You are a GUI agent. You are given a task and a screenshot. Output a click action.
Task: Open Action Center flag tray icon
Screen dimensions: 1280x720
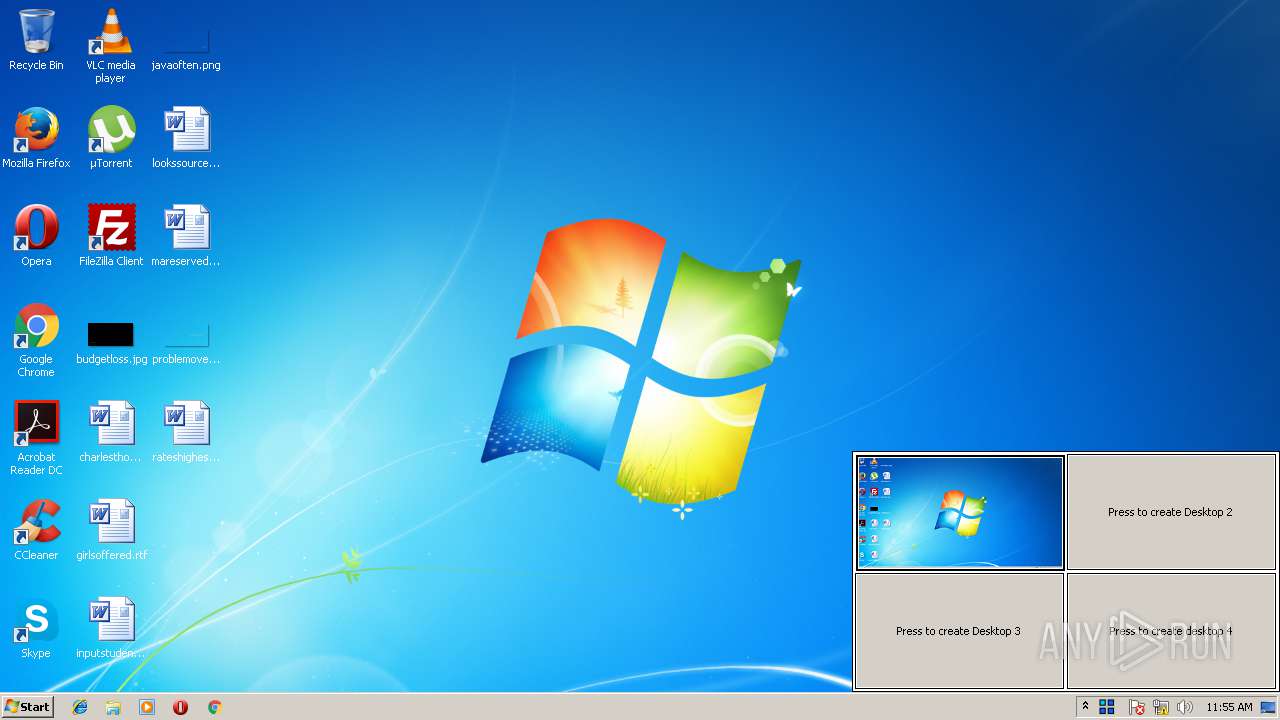coord(1137,707)
